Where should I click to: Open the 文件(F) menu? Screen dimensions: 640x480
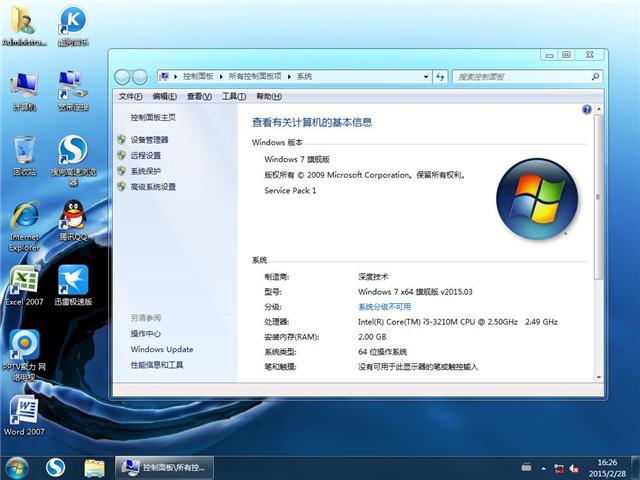tap(130, 96)
